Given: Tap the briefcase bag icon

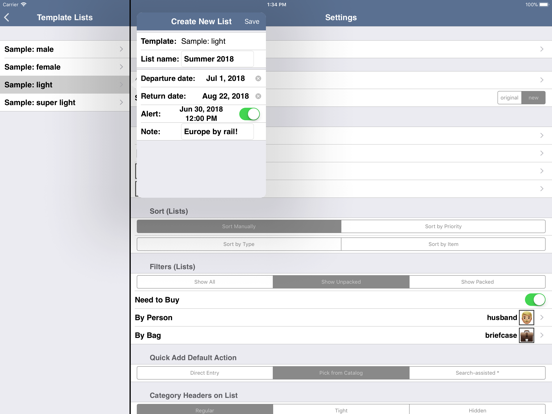Looking at the screenshot, I should 527,335.
